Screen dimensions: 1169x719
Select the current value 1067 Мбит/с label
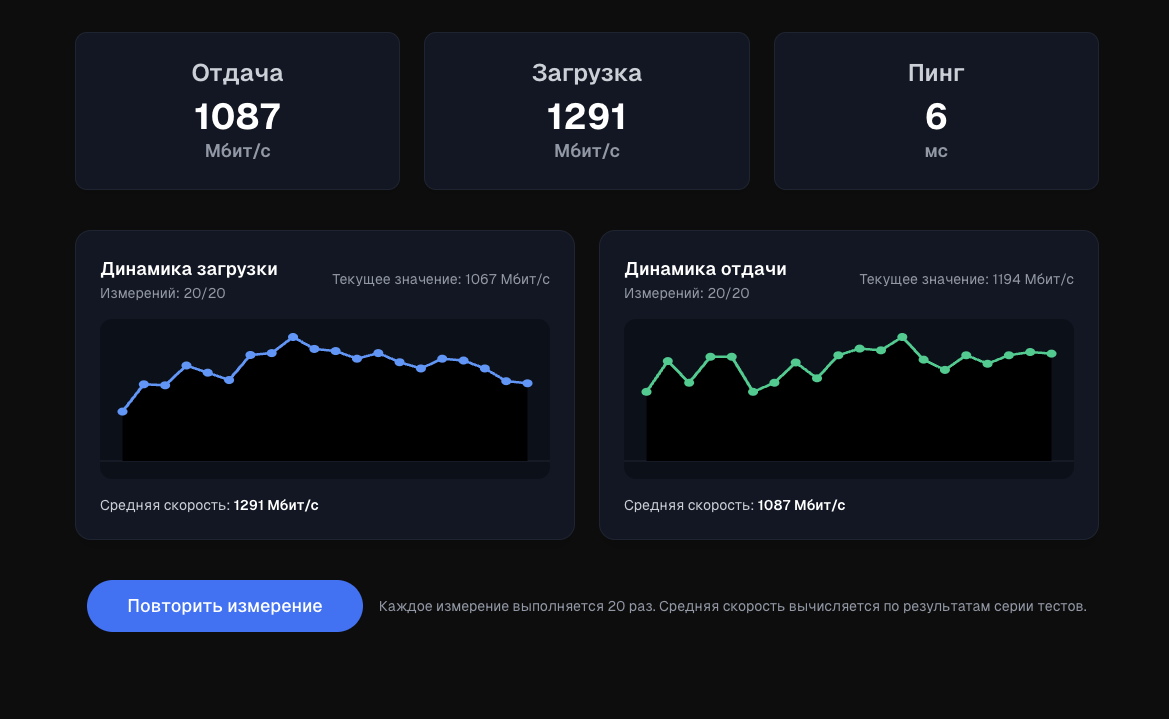[x=441, y=279]
